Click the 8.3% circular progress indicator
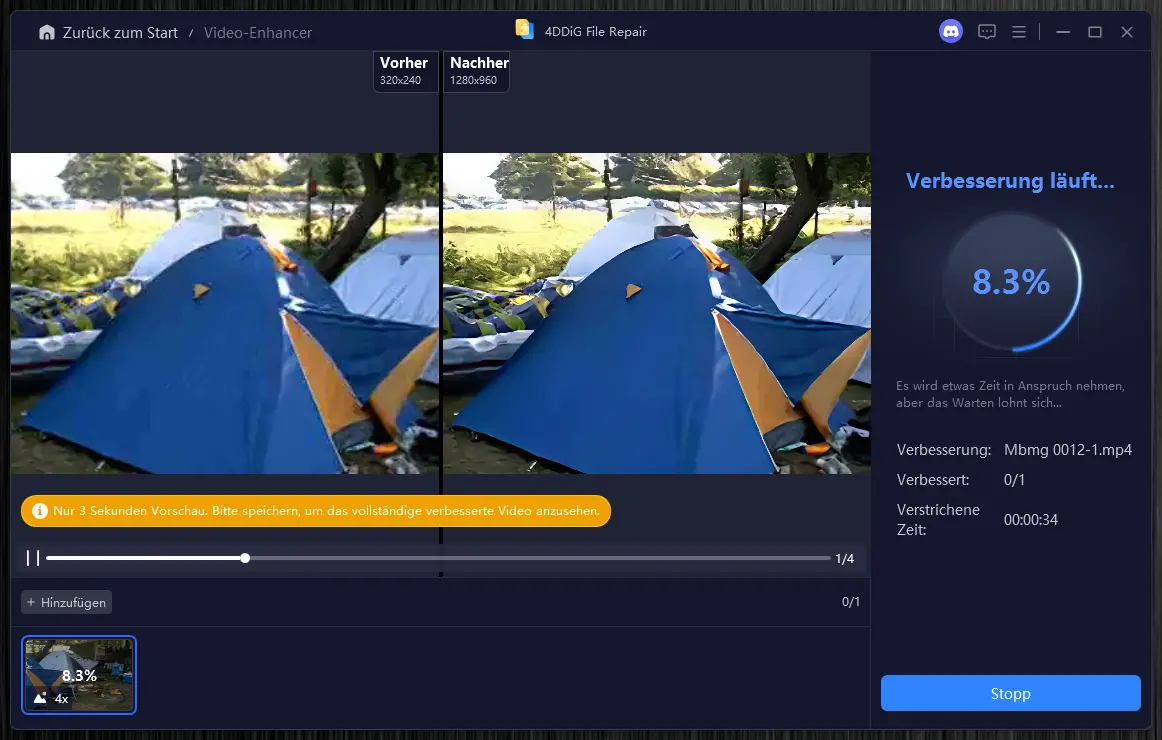The height and width of the screenshot is (740, 1162). (1010, 283)
